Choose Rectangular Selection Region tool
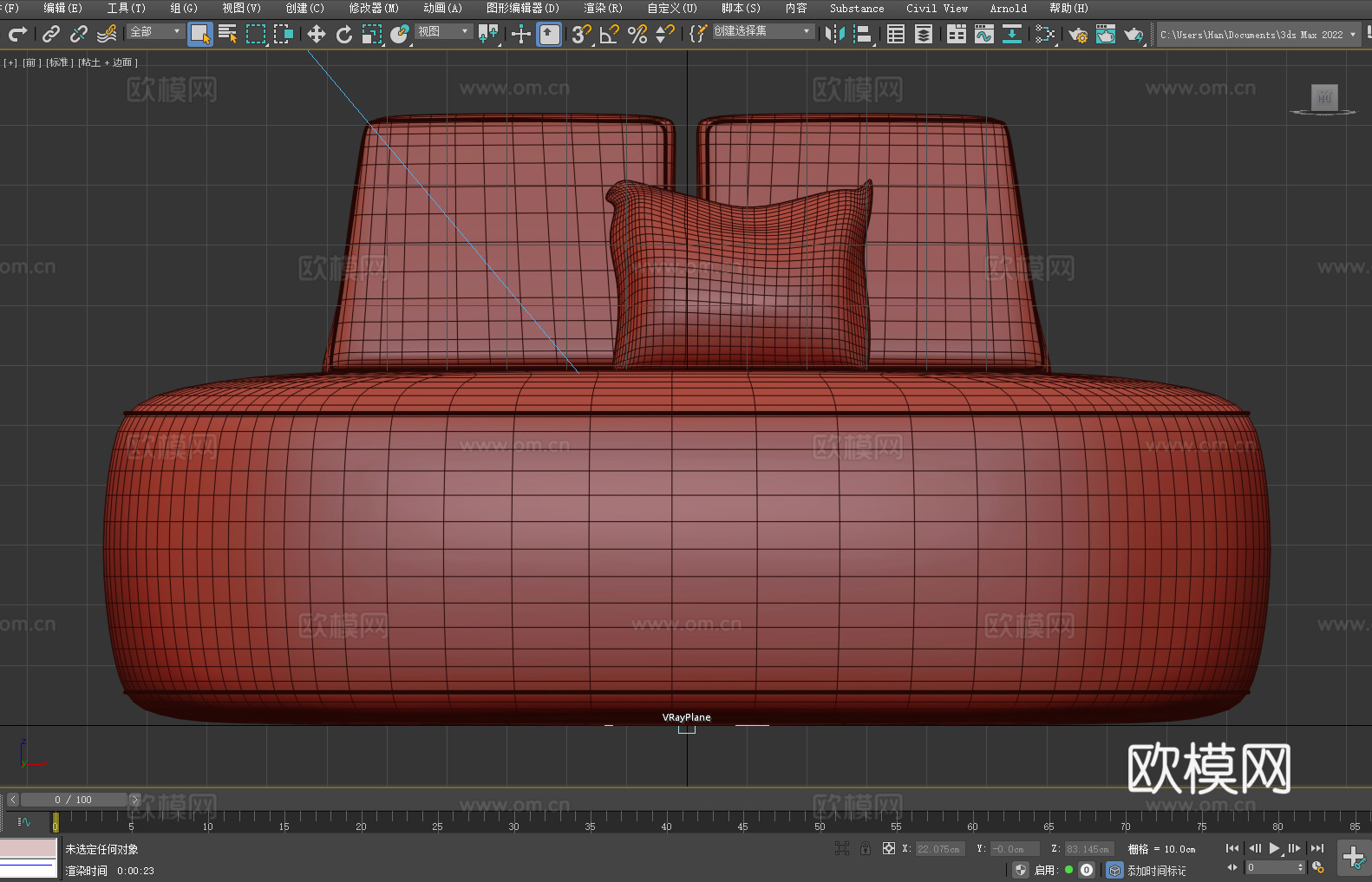Image resolution: width=1372 pixels, height=882 pixels. pyautogui.click(x=256, y=34)
